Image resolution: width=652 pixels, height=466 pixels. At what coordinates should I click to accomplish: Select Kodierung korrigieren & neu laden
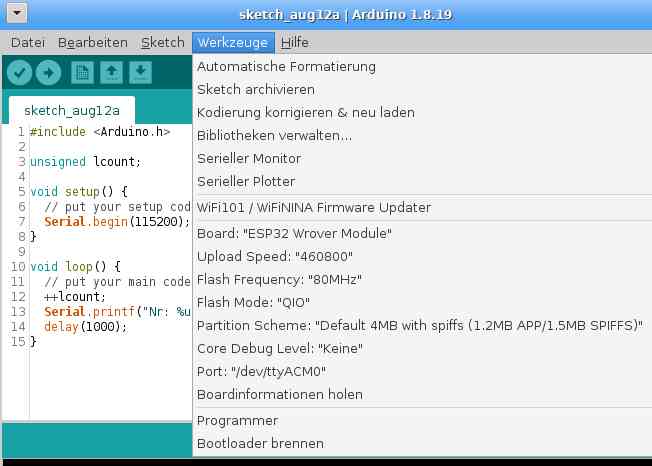422,113
